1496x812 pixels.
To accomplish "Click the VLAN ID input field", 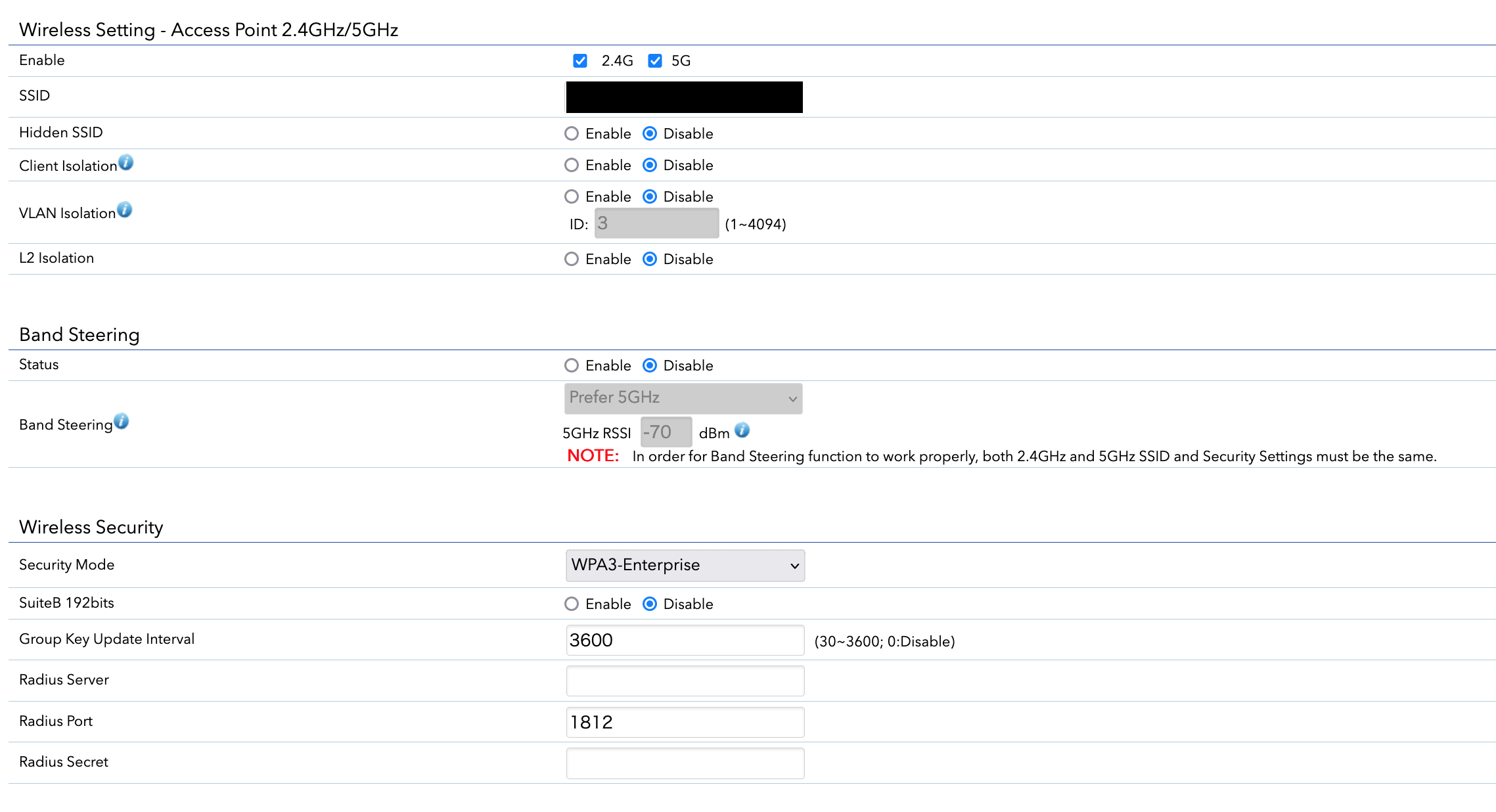I will pyautogui.click(x=656, y=224).
